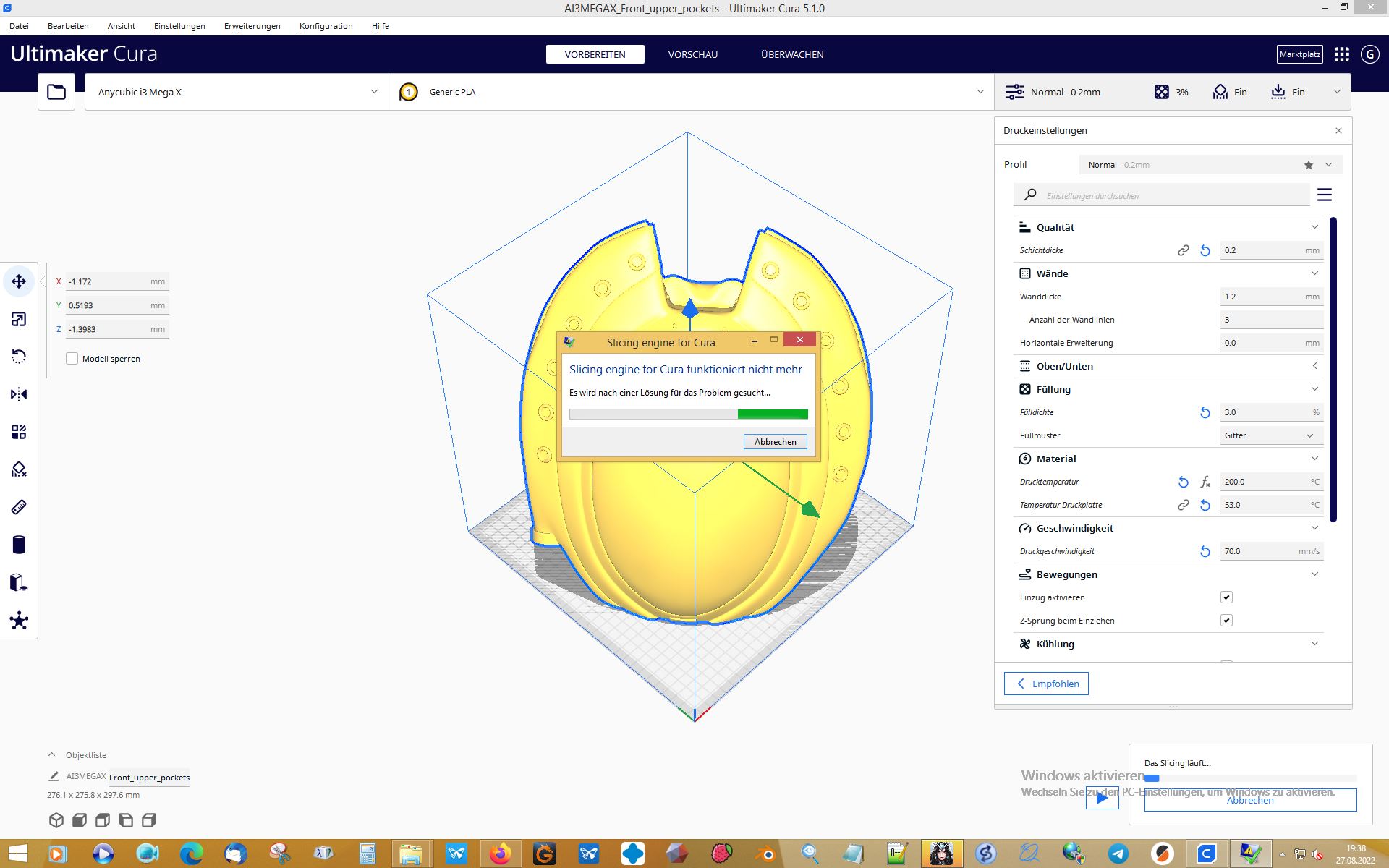The width and height of the screenshot is (1389, 868).
Task: Select the Mirror tool in left toolbar
Action: (19, 394)
